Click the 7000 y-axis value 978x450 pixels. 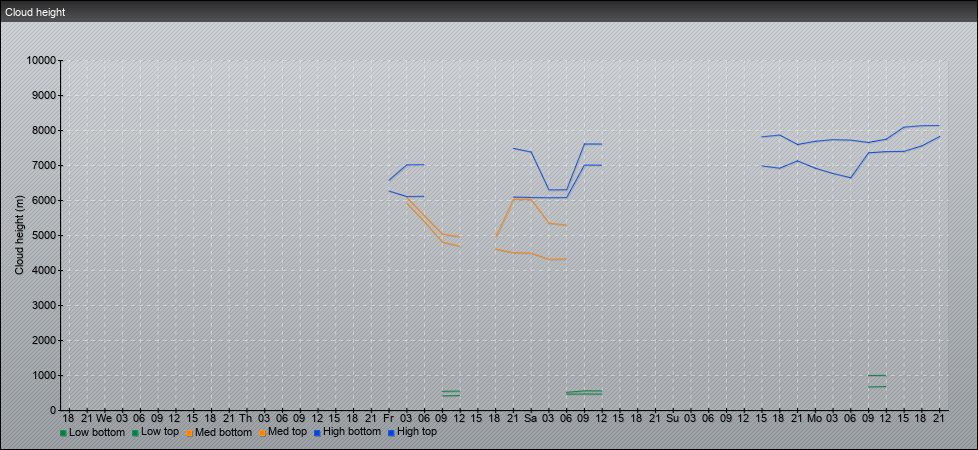tap(44, 165)
